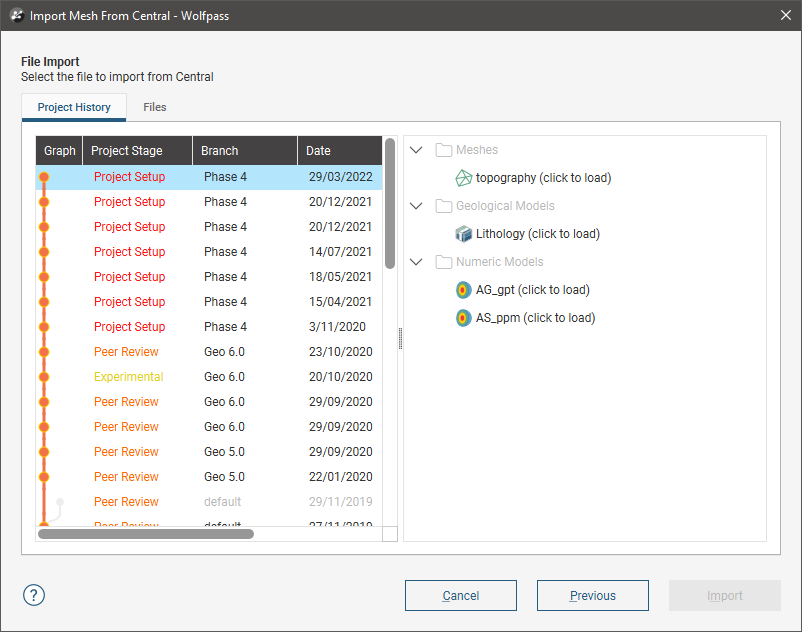Switch to the Files tab
802x632 pixels.
pos(154,107)
